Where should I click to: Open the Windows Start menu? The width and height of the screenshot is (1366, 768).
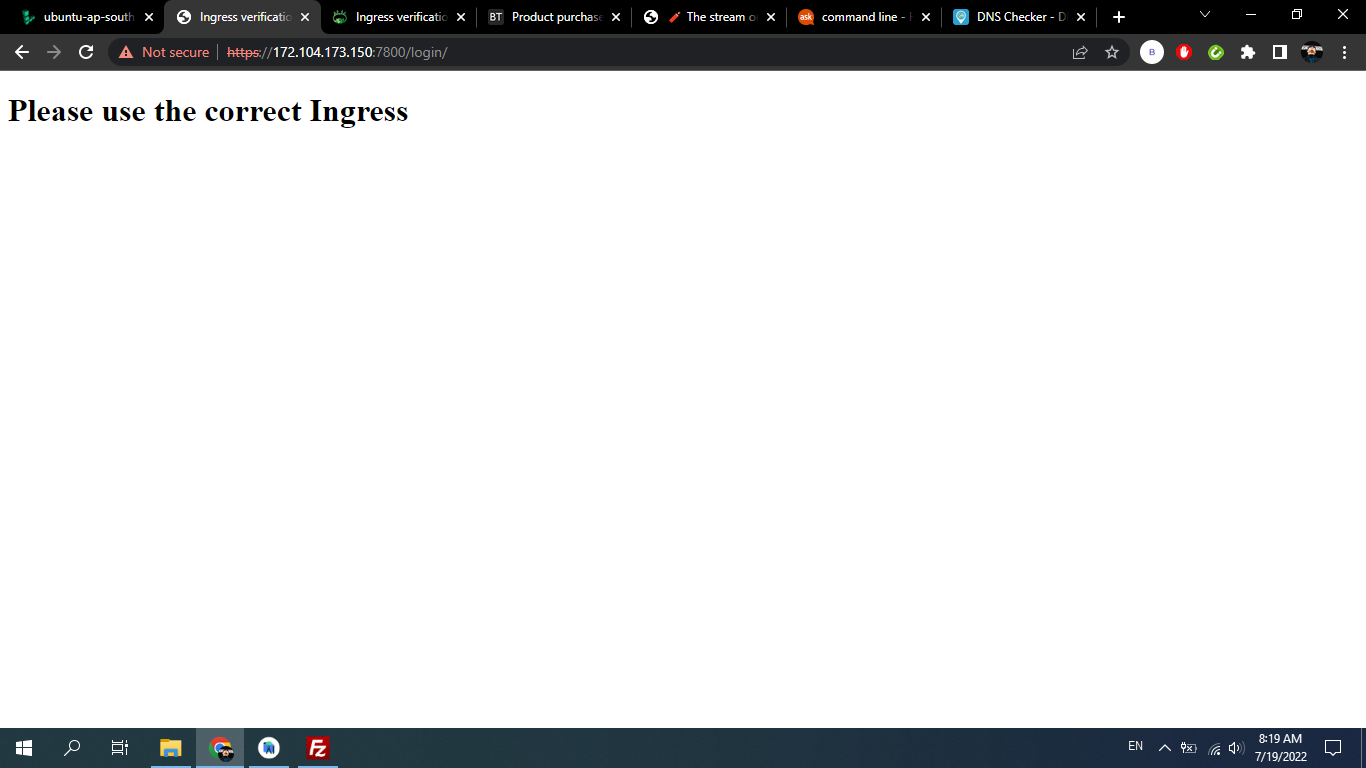(24, 748)
